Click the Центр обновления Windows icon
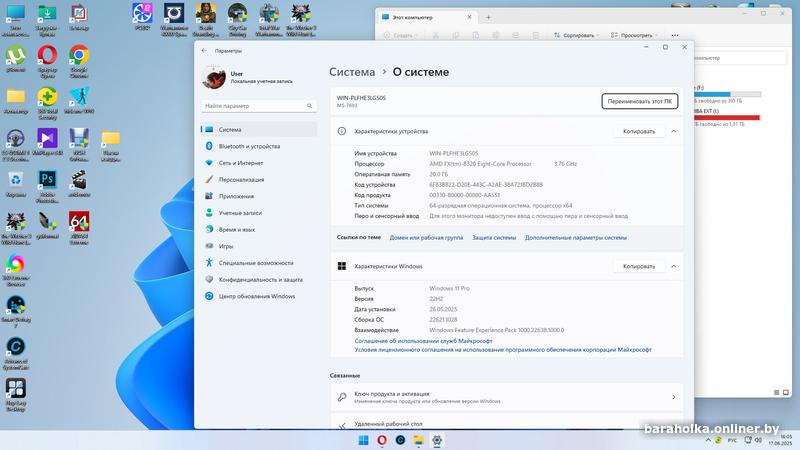The width and height of the screenshot is (800, 450). pos(209,296)
